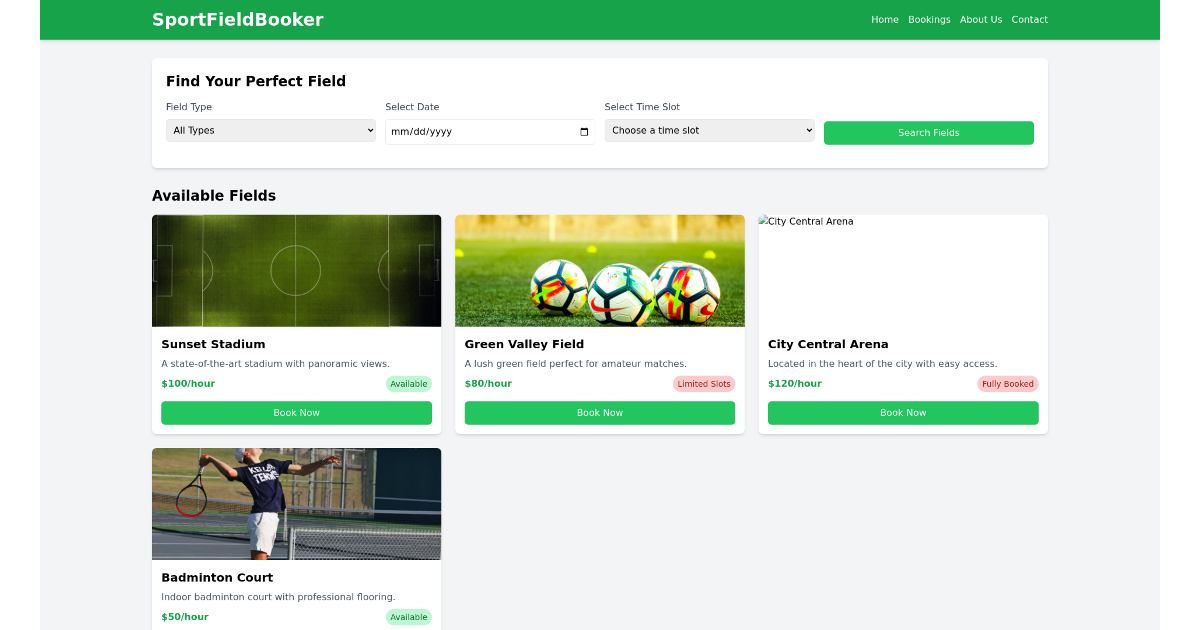The width and height of the screenshot is (1200, 630).
Task: Select Home in the navigation bar
Action: coord(884,19)
